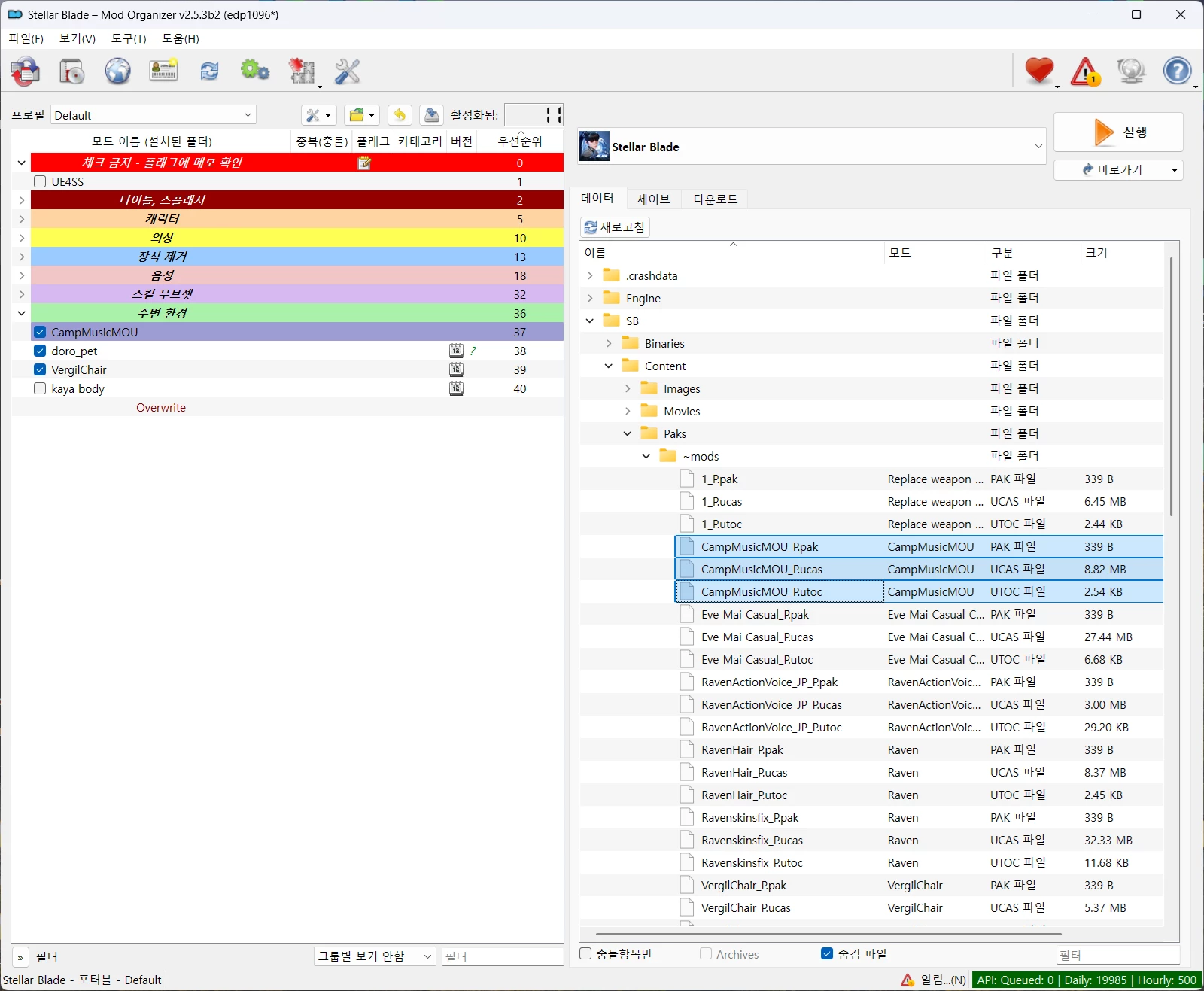The width and height of the screenshot is (1204, 991).
Task: Click the 새로고침 refresh button
Action: tap(615, 227)
